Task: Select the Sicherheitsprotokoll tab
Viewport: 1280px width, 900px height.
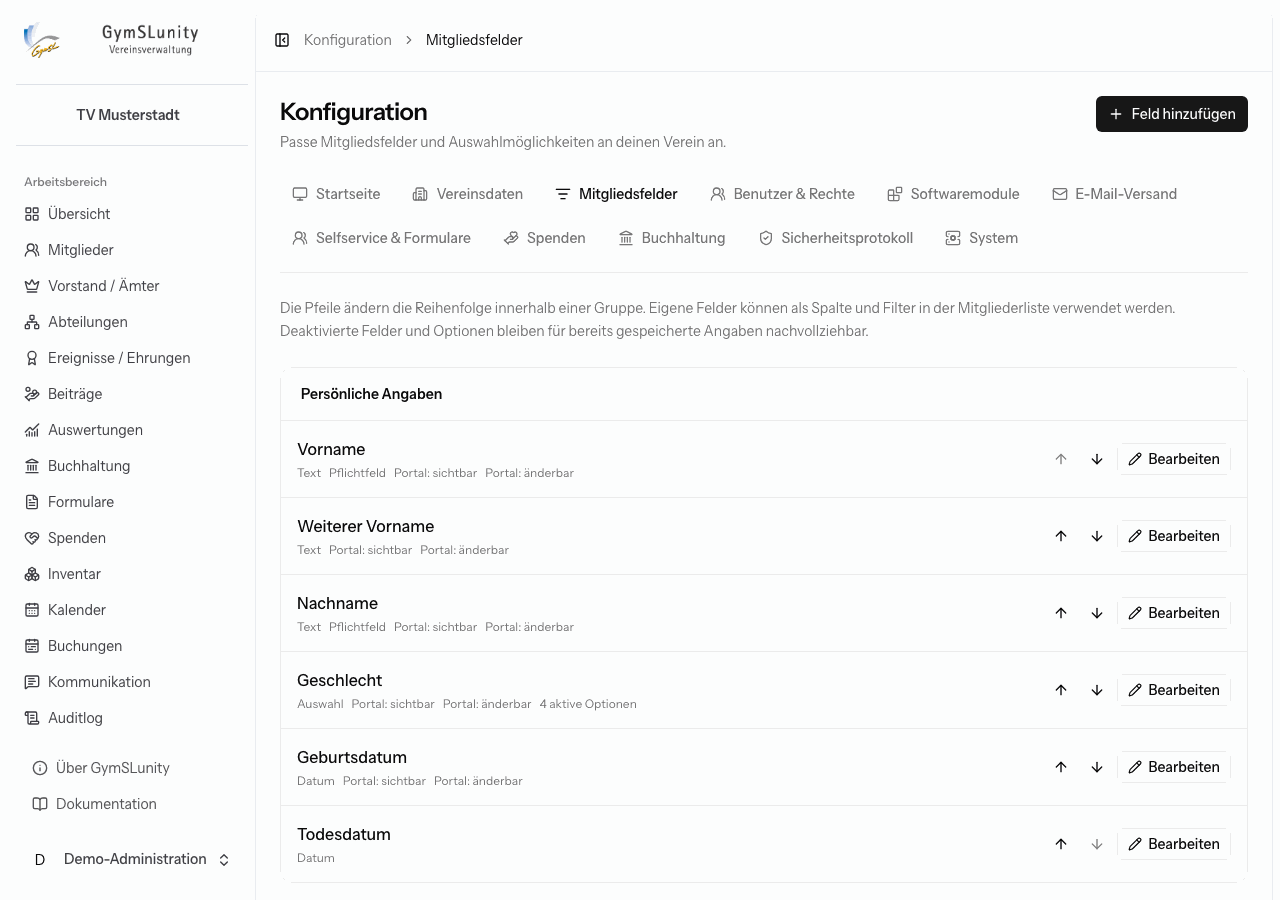Action: [835, 238]
